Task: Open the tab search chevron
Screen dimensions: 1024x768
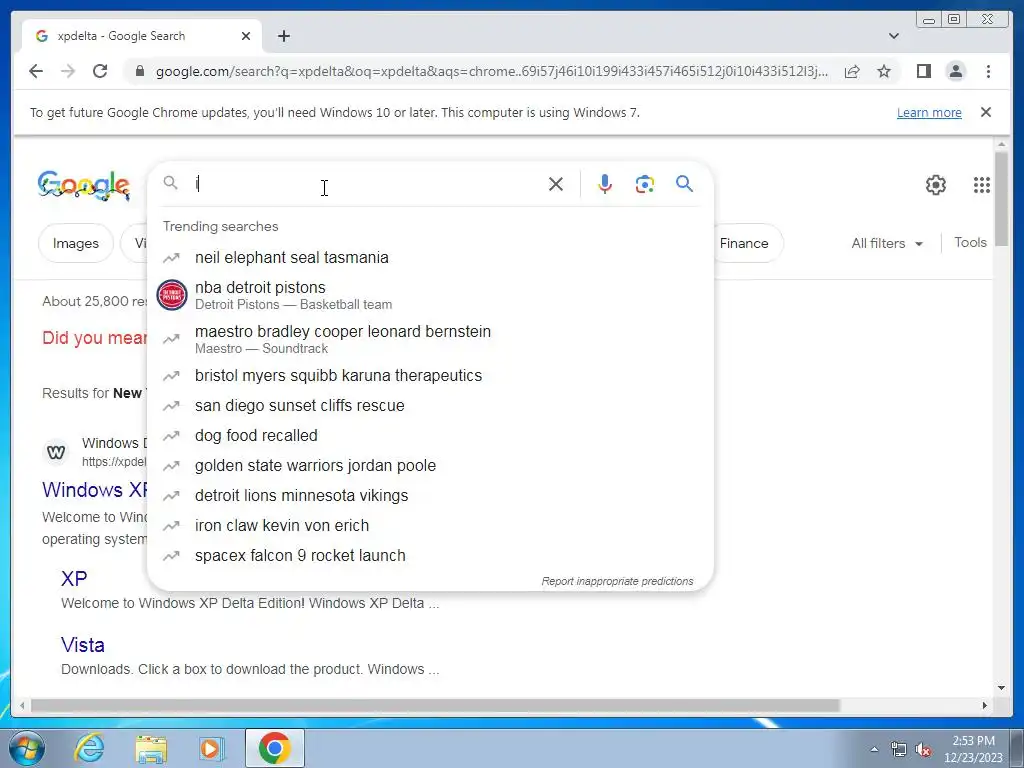Action: click(894, 36)
